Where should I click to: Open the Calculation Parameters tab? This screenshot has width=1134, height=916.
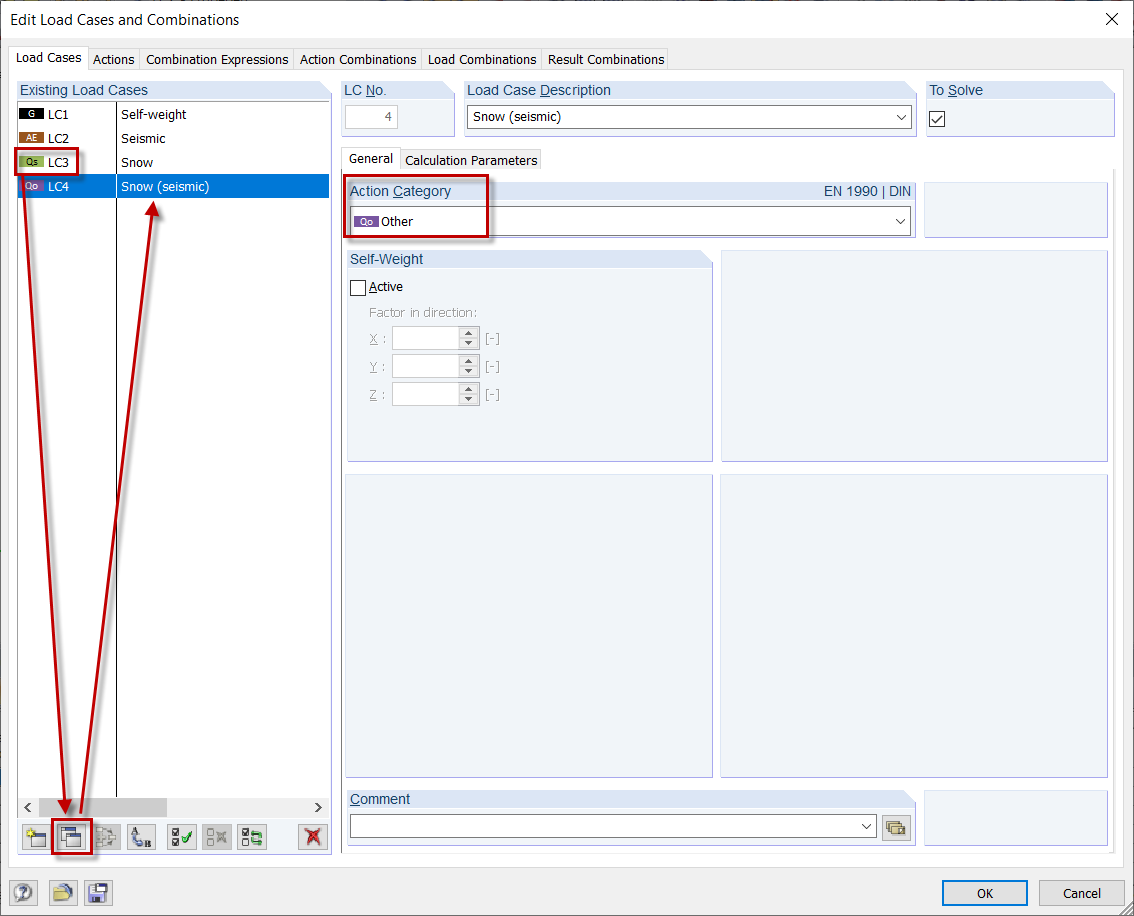[x=470, y=159]
